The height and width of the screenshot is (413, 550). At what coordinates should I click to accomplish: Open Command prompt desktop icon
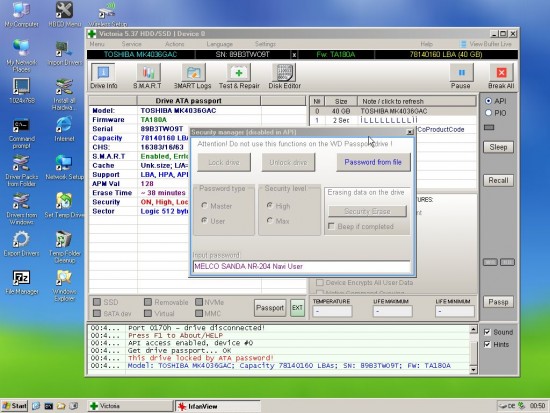[21, 133]
